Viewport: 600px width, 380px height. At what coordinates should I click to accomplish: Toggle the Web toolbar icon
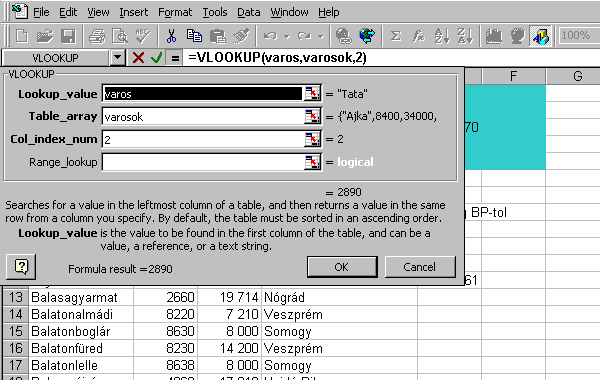[x=367, y=36]
